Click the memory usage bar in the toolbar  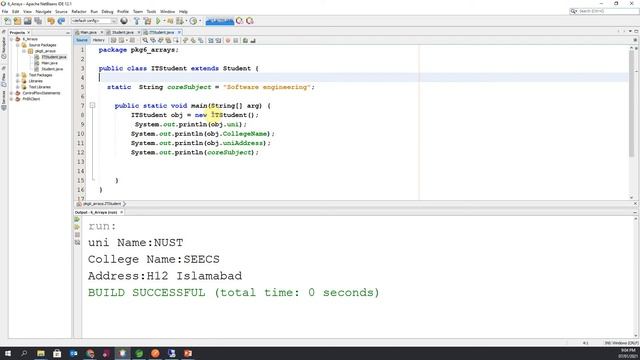click(x=220, y=21)
